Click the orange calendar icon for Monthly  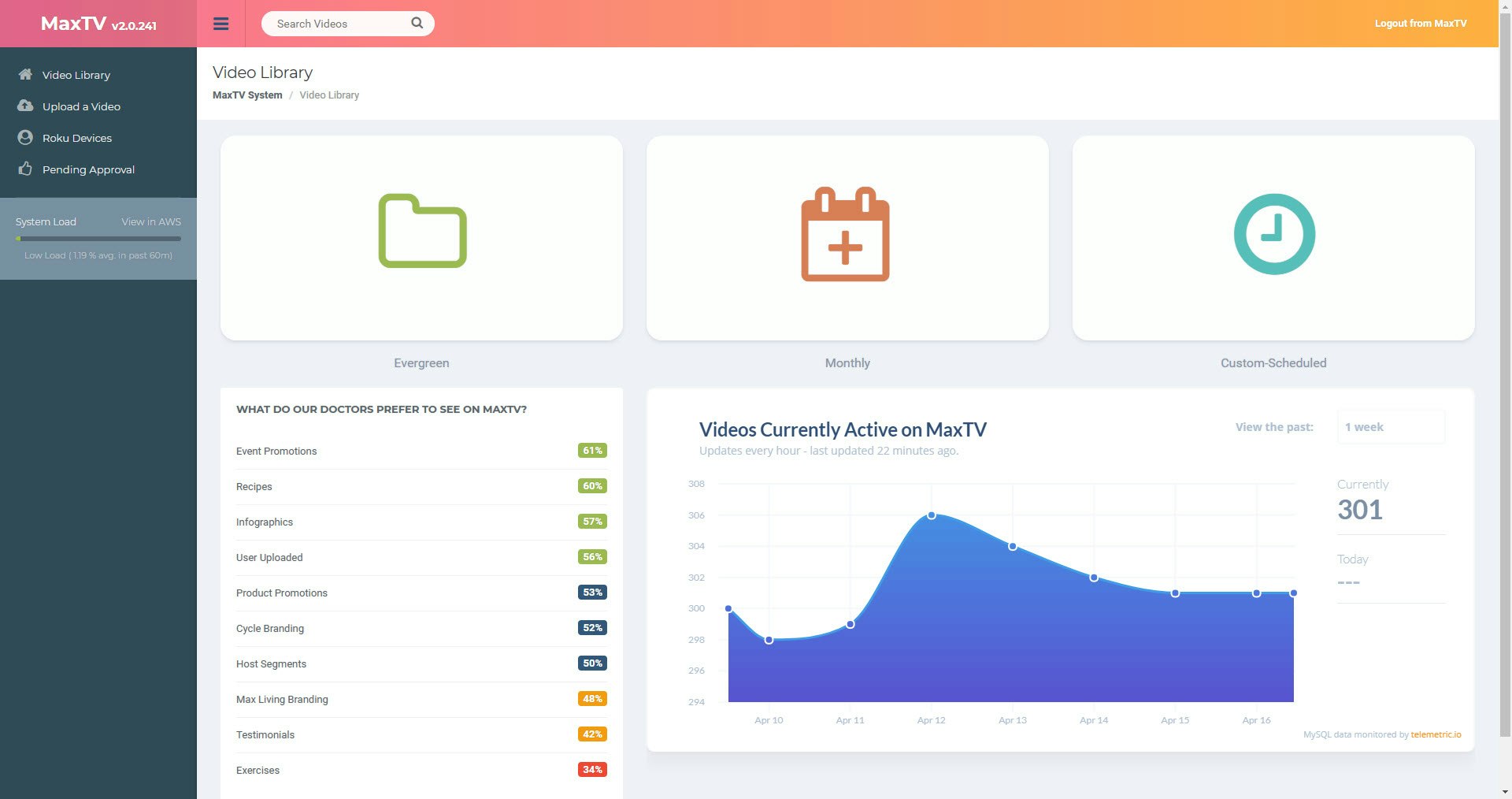tap(847, 234)
